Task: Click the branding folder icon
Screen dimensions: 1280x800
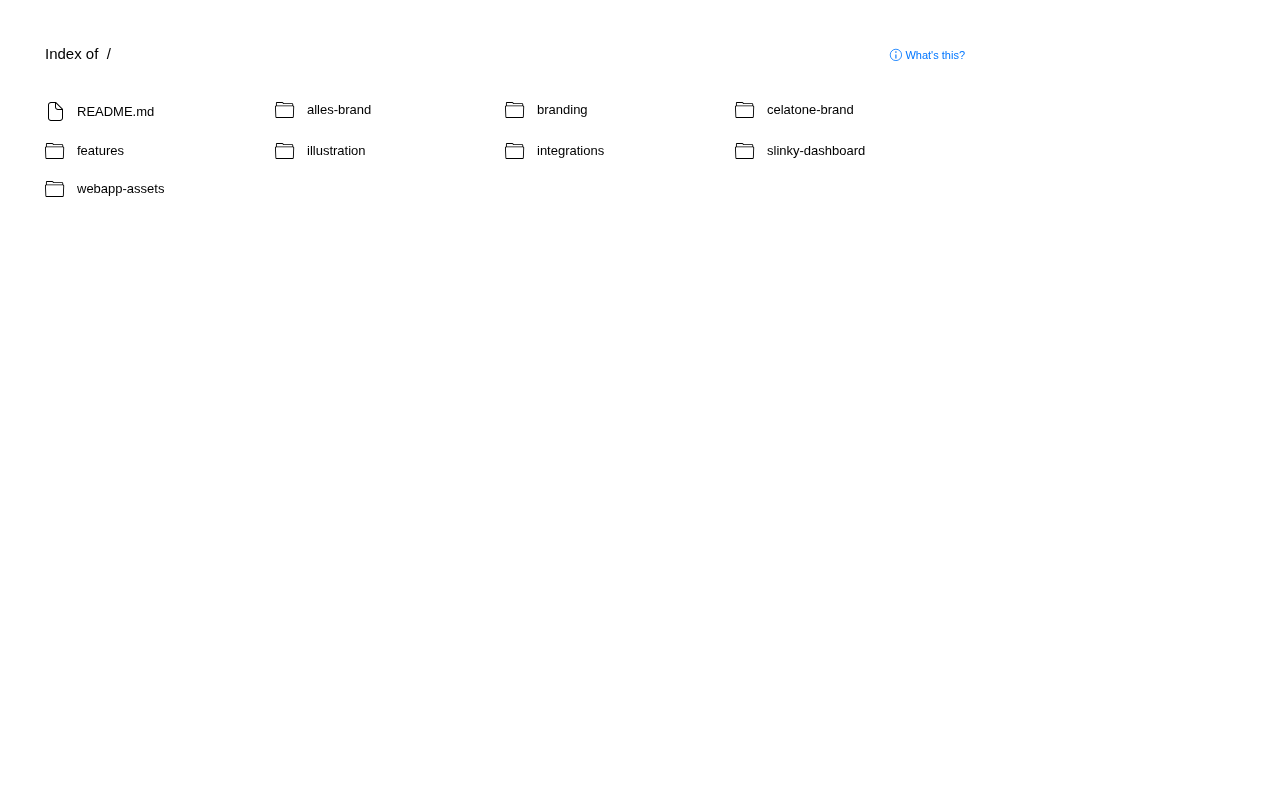Action: pyautogui.click(x=515, y=110)
